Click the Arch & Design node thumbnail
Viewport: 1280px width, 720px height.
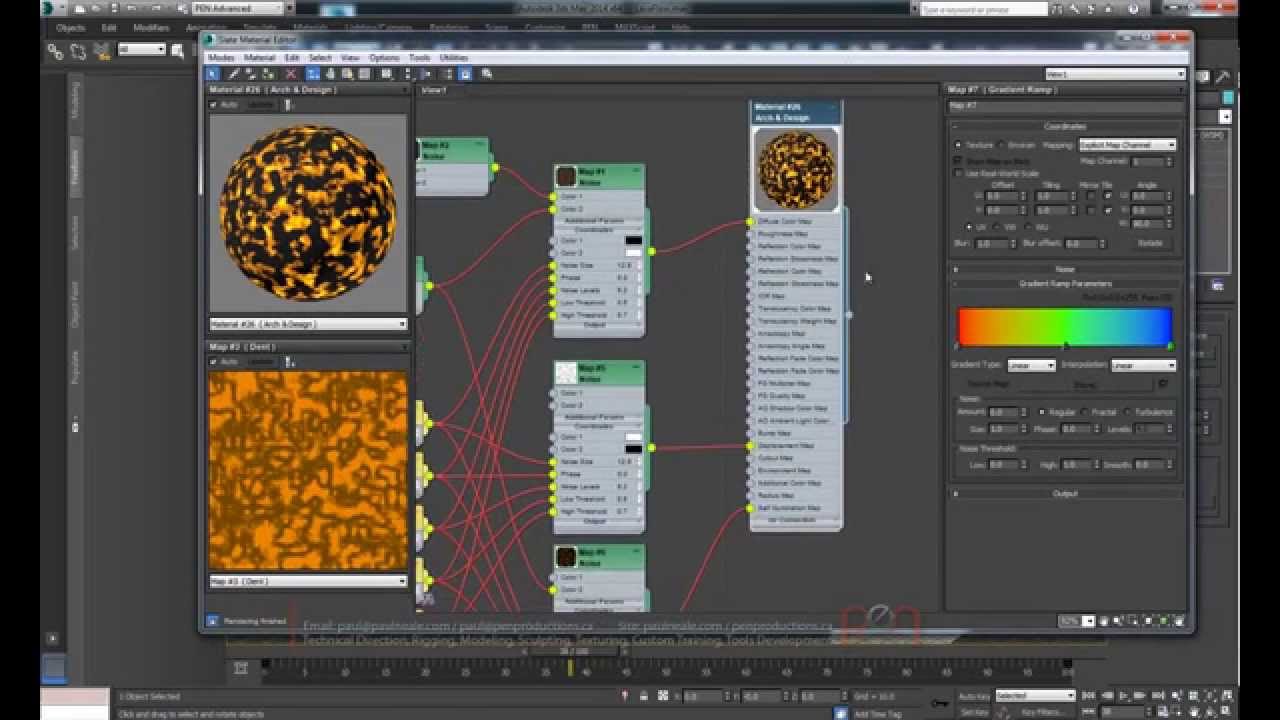point(796,168)
